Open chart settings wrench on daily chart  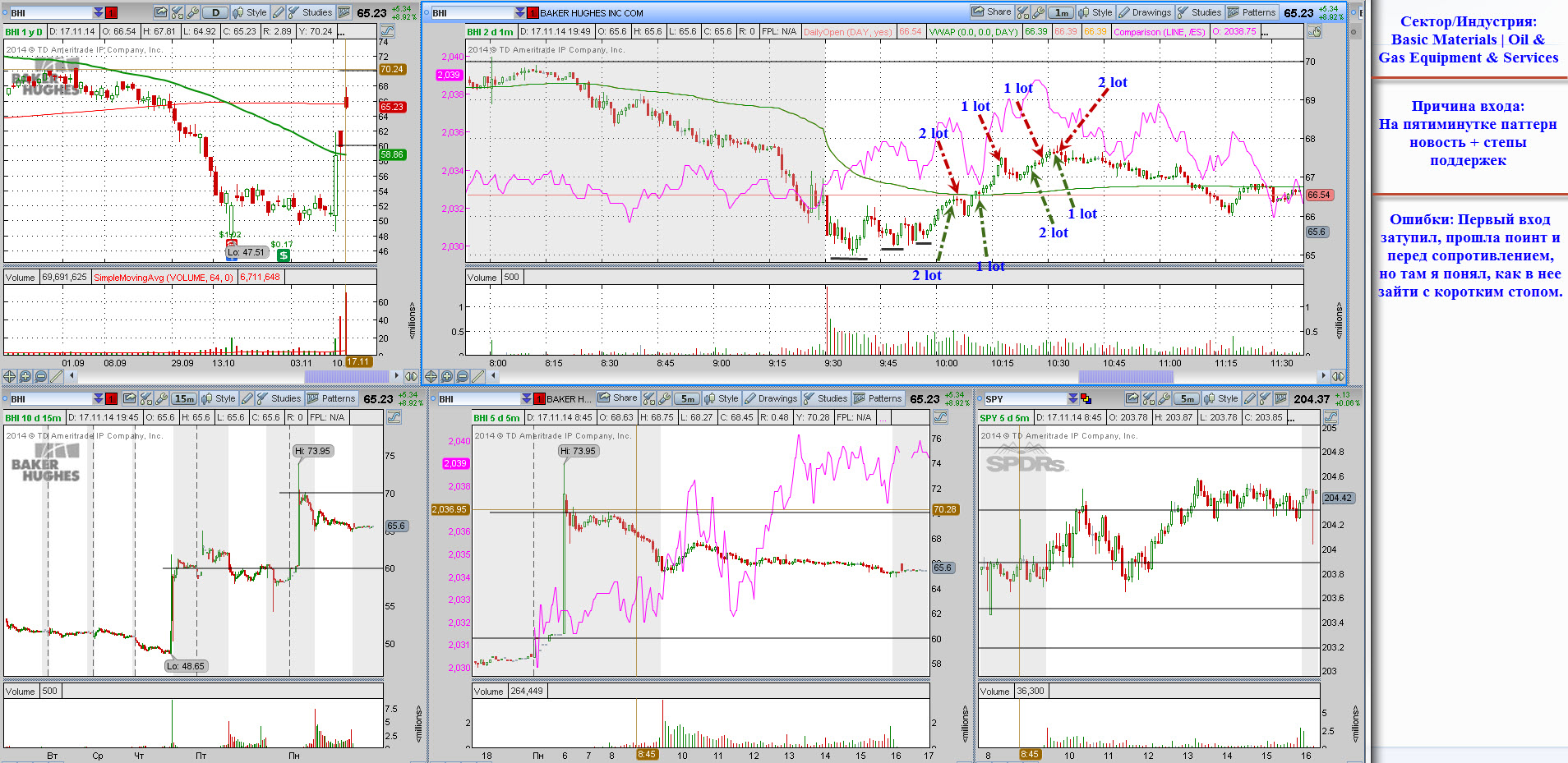[x=193, y=12]
